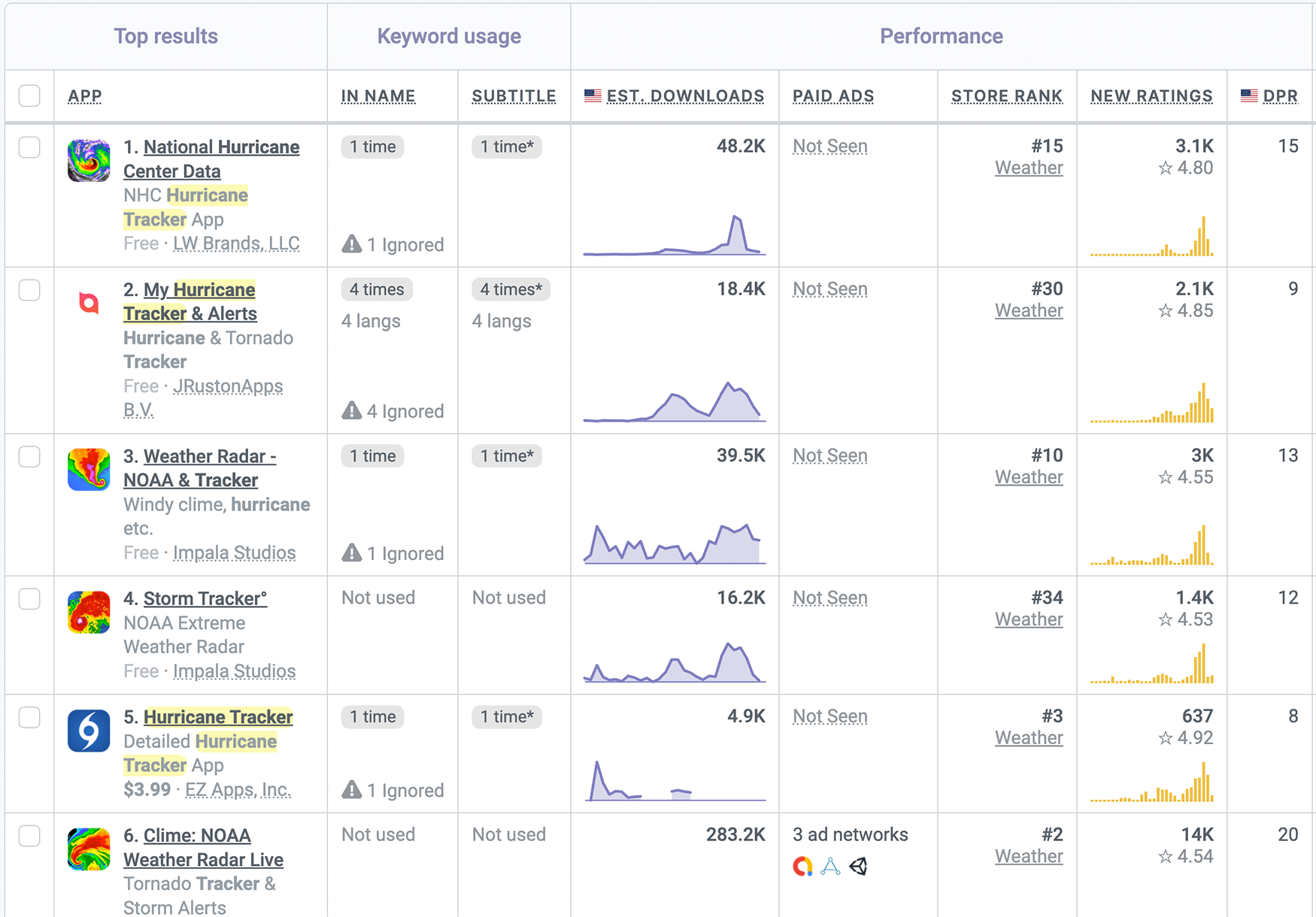
Task: Open Impala Studios link under Storm Tracker°
Action: 234,671
